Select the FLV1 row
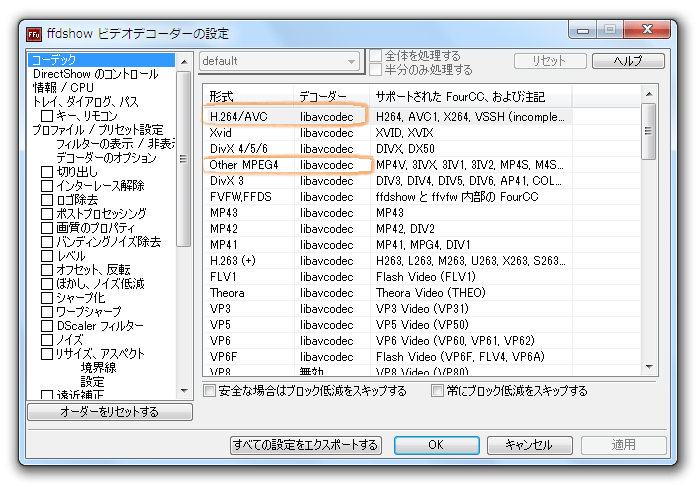 pyautogui.click(x=387, y=277)
